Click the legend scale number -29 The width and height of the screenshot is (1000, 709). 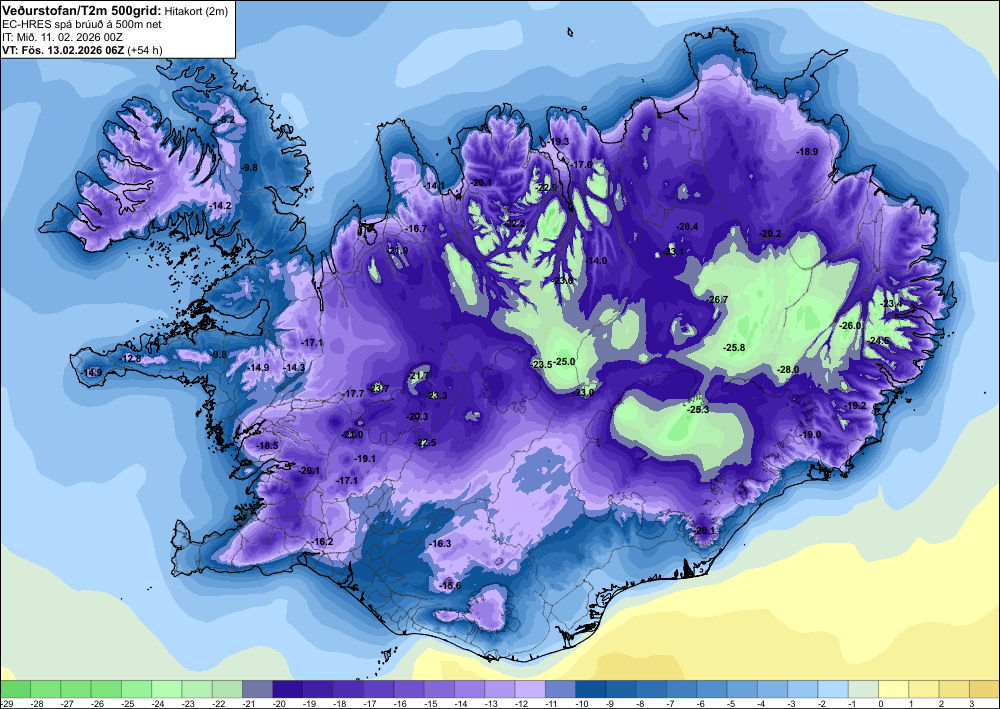coord(5,703)
